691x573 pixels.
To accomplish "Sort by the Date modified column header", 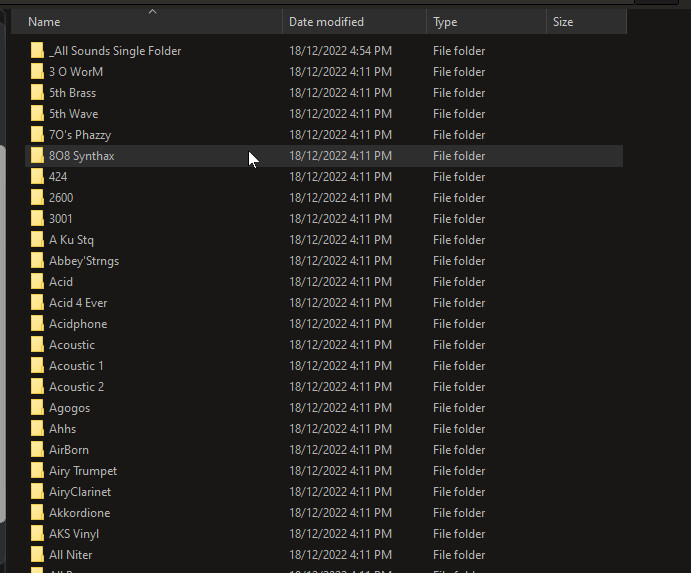I will pos(354,22).
